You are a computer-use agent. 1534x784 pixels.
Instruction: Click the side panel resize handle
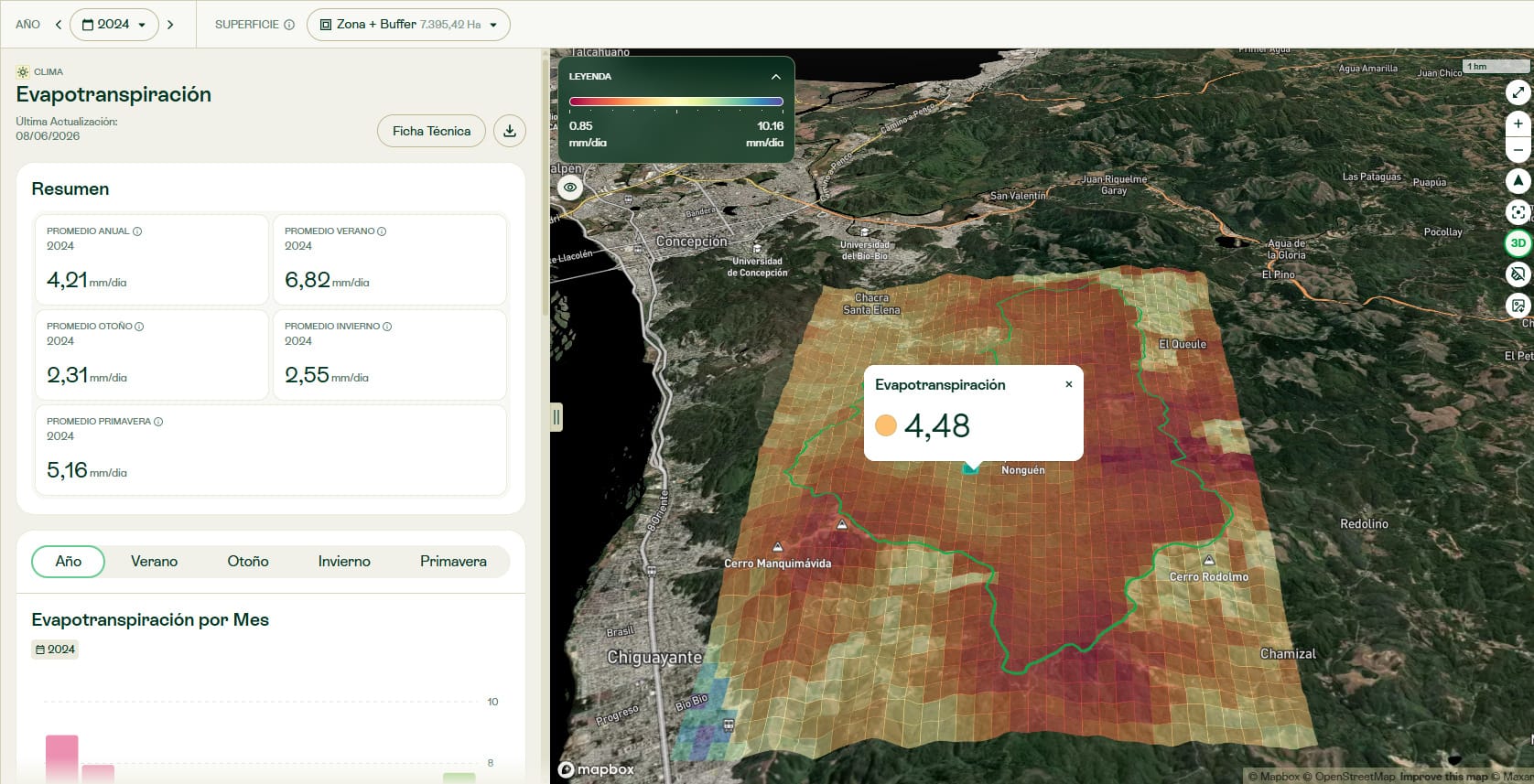pos(556,417)
